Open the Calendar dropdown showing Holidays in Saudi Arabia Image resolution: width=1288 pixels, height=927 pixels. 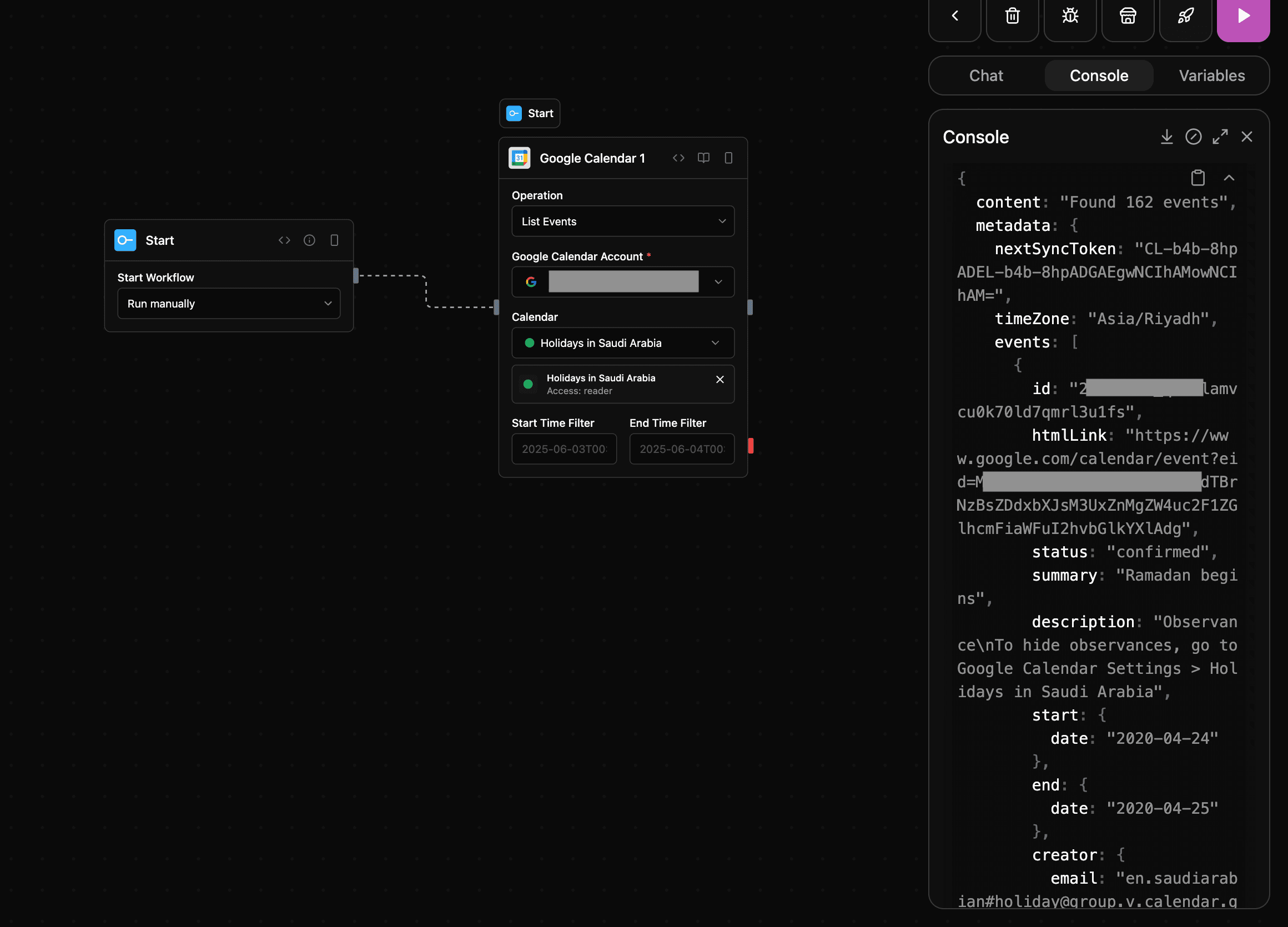point(622,343)
